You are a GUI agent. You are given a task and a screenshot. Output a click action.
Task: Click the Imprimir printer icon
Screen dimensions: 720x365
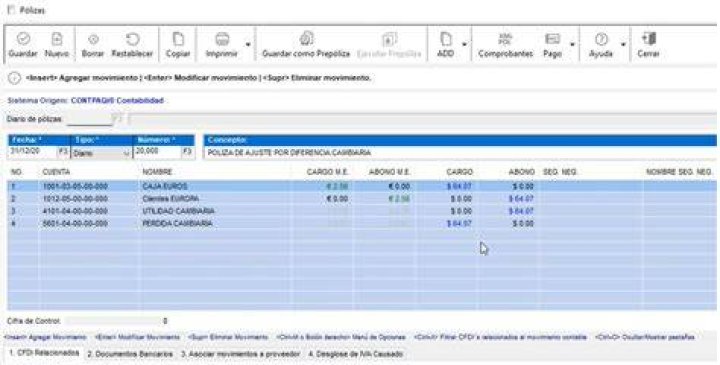click(x=222, y=39)
